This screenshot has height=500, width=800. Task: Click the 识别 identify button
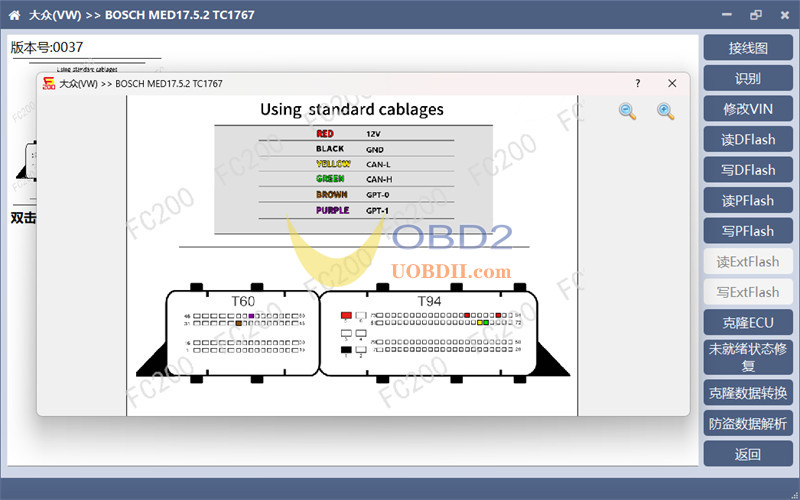[x=748, y=79]
